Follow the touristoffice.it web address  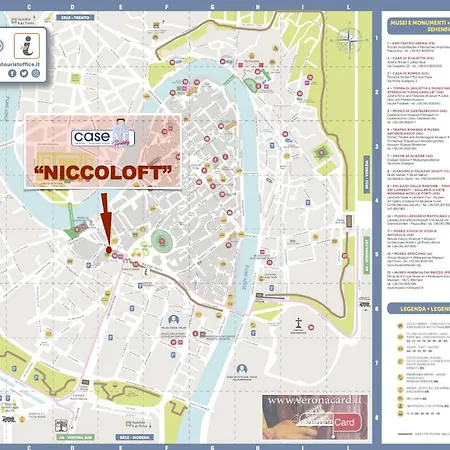pyautogui.click(x=20, y=64)
